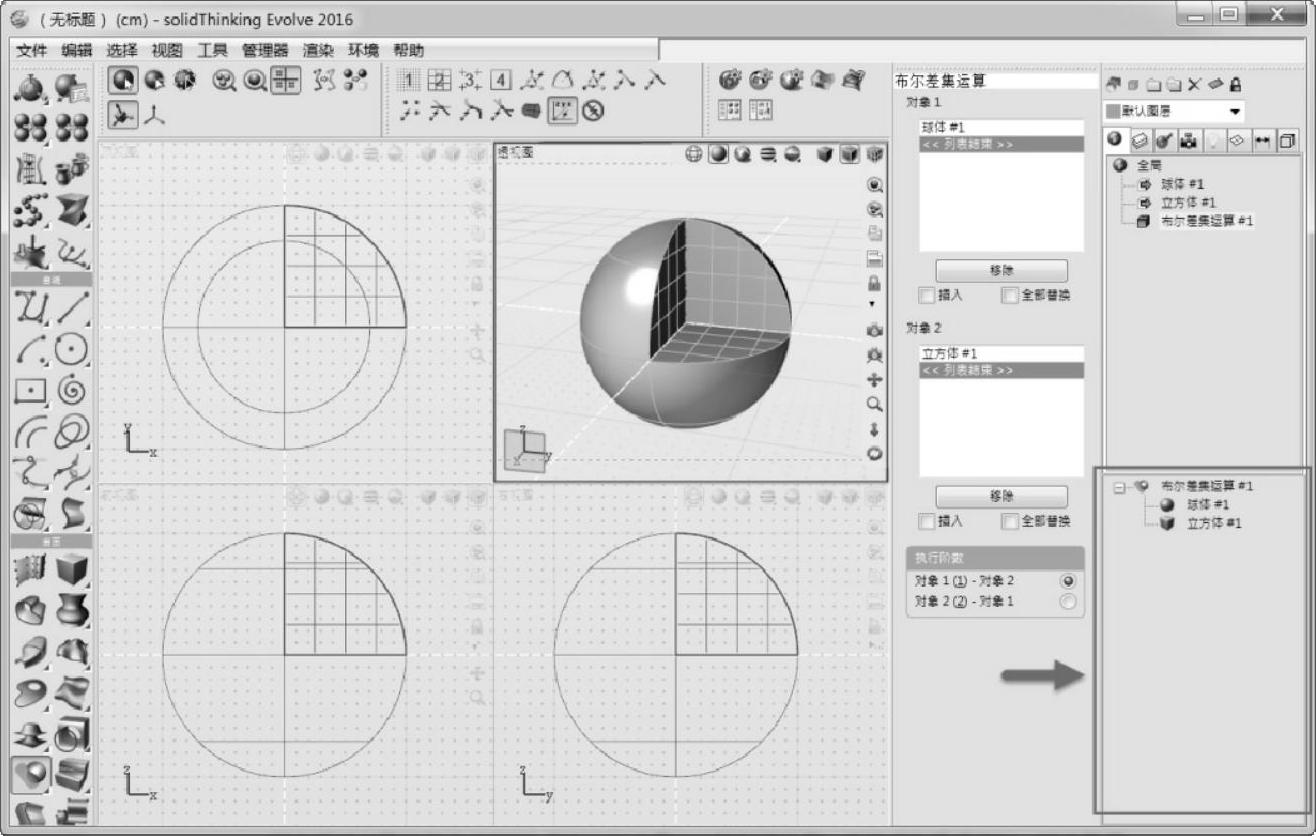Select the revolve vase surface tool
This screenshot has height=836, width=1316.
71,609
